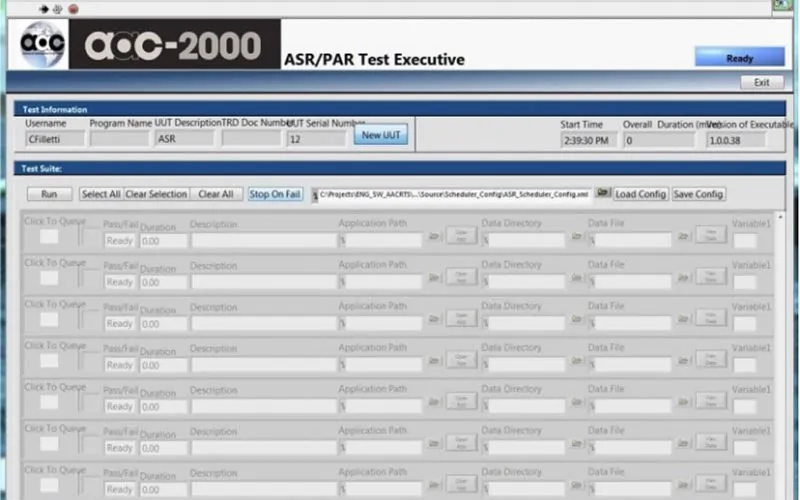Image resolution: width=800 pixels, height=500 pixels.
Task: Browse Data Directory in fourth test row
Action: pyautogui.click(x=577, y=360)
